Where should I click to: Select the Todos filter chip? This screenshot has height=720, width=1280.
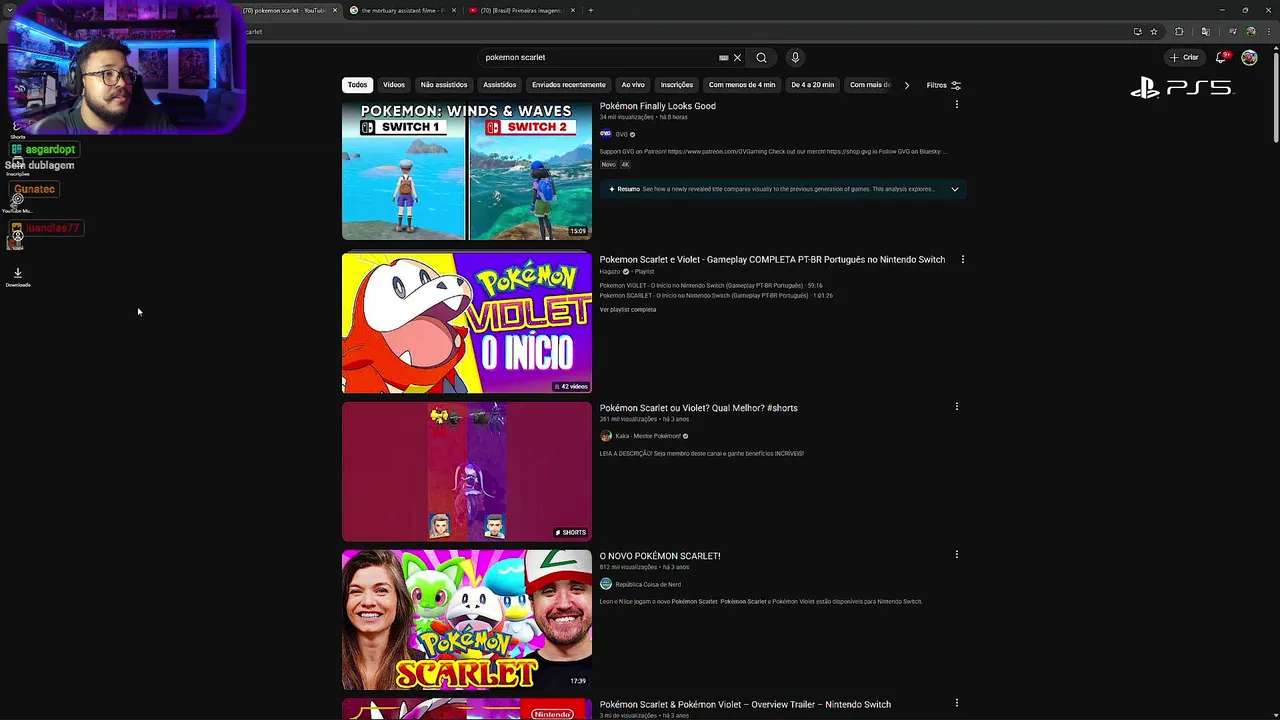pos(357,85)
